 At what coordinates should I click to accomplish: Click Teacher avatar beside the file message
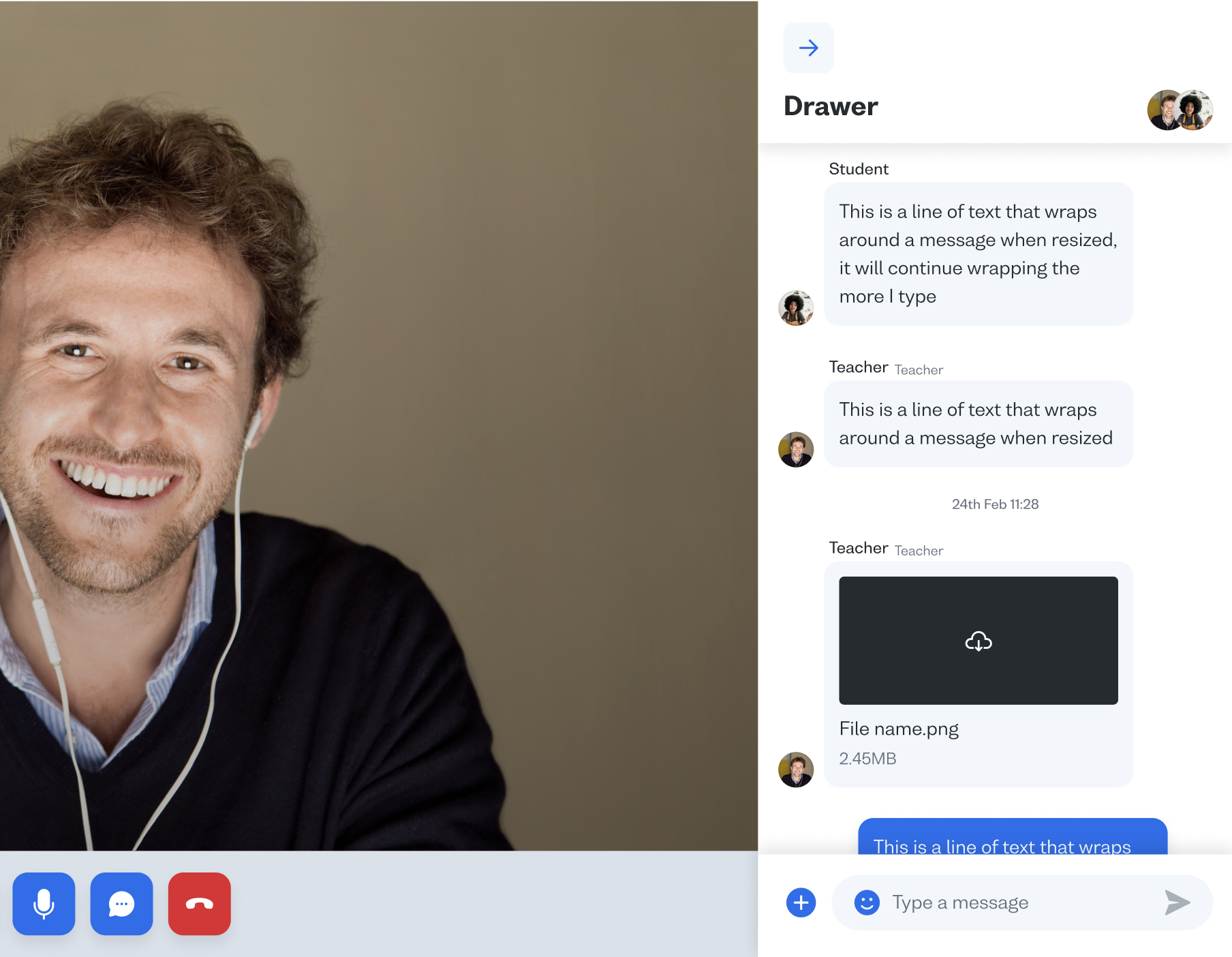coord(796,770)
